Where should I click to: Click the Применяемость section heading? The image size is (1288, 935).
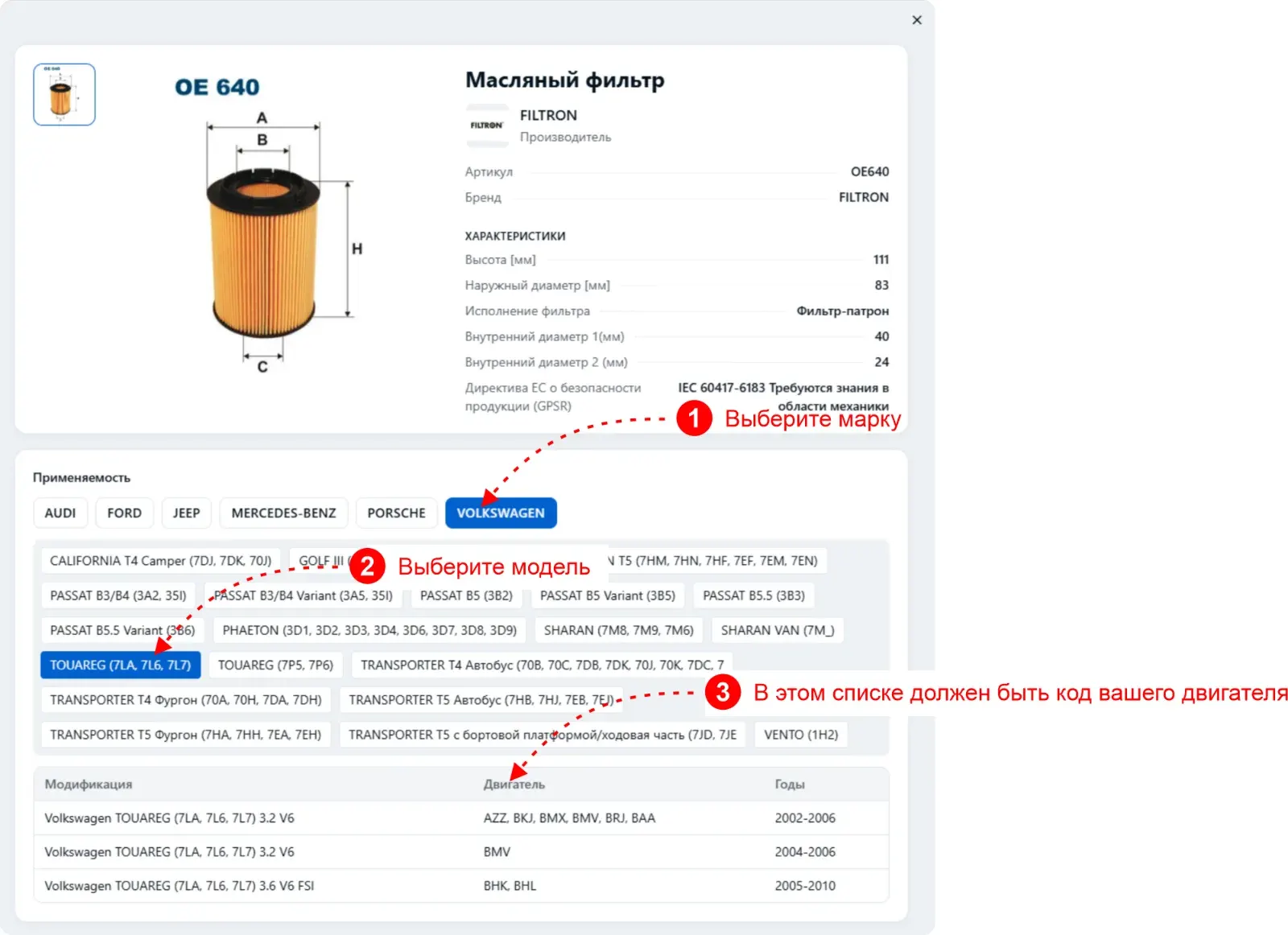tap(81, 478)
